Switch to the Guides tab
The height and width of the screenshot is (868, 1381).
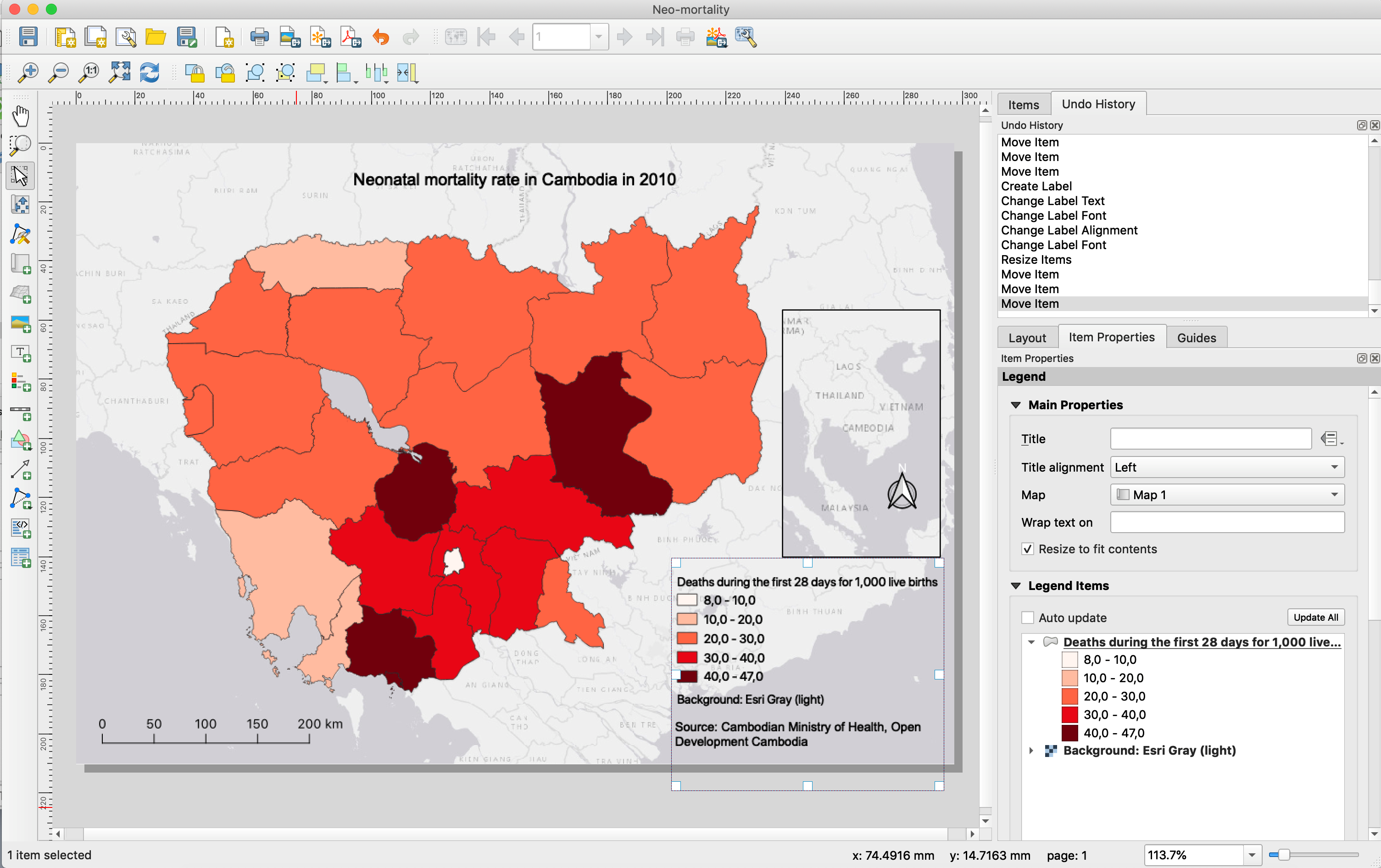click(x=1197, y=338)
